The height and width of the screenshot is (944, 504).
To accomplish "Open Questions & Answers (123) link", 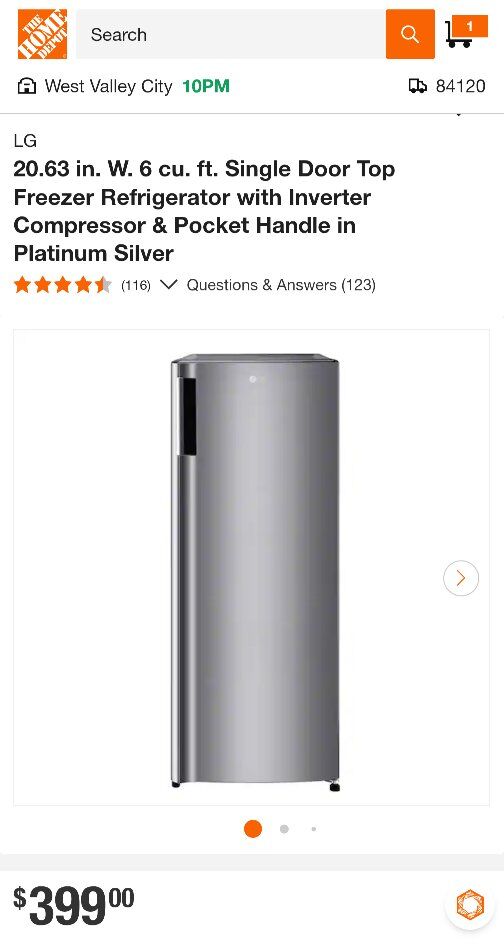I will pos(281,285).
